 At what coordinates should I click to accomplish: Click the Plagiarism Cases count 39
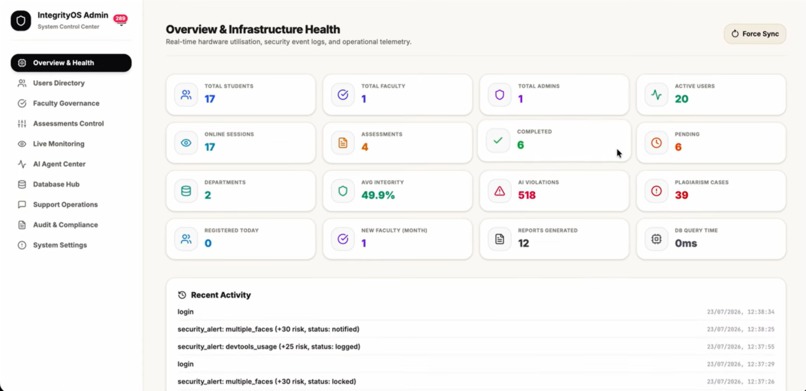pyautogui.click(x=682, y=195)
